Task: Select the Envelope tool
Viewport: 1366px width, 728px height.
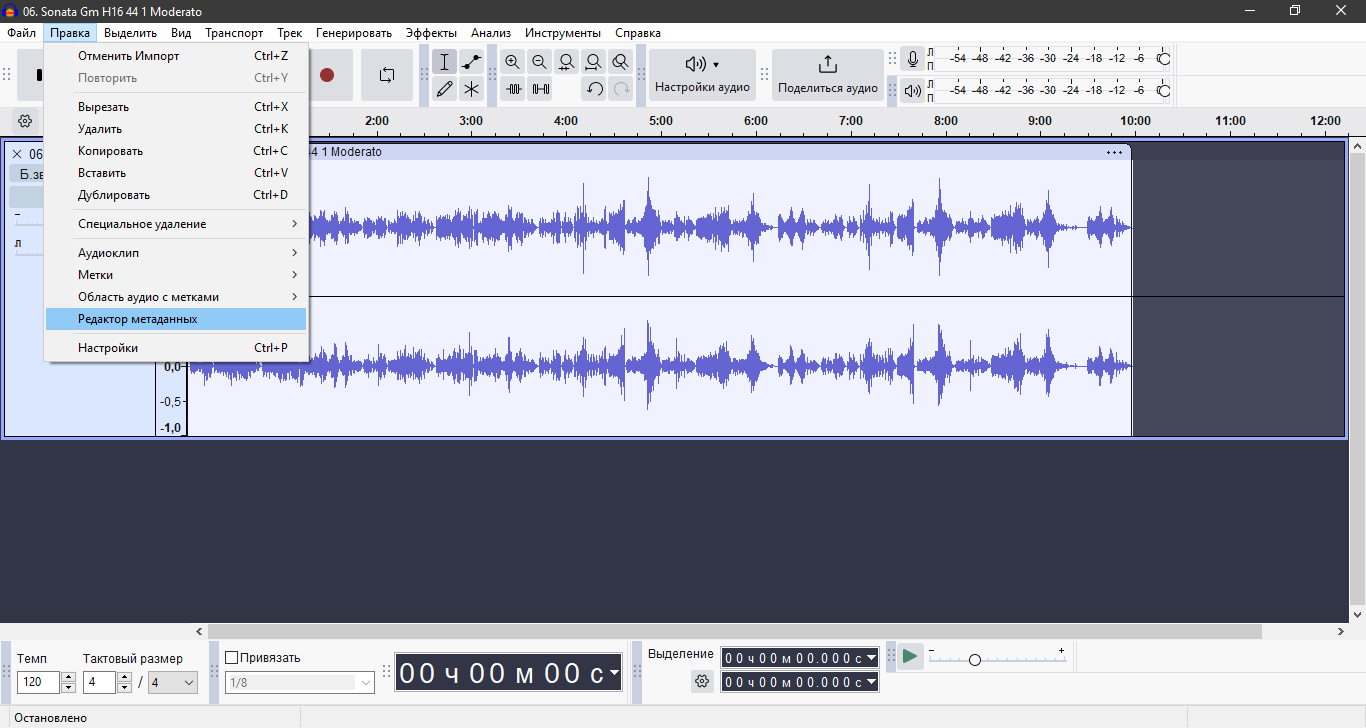Action: pyautogui.click(x=471, y=62)
